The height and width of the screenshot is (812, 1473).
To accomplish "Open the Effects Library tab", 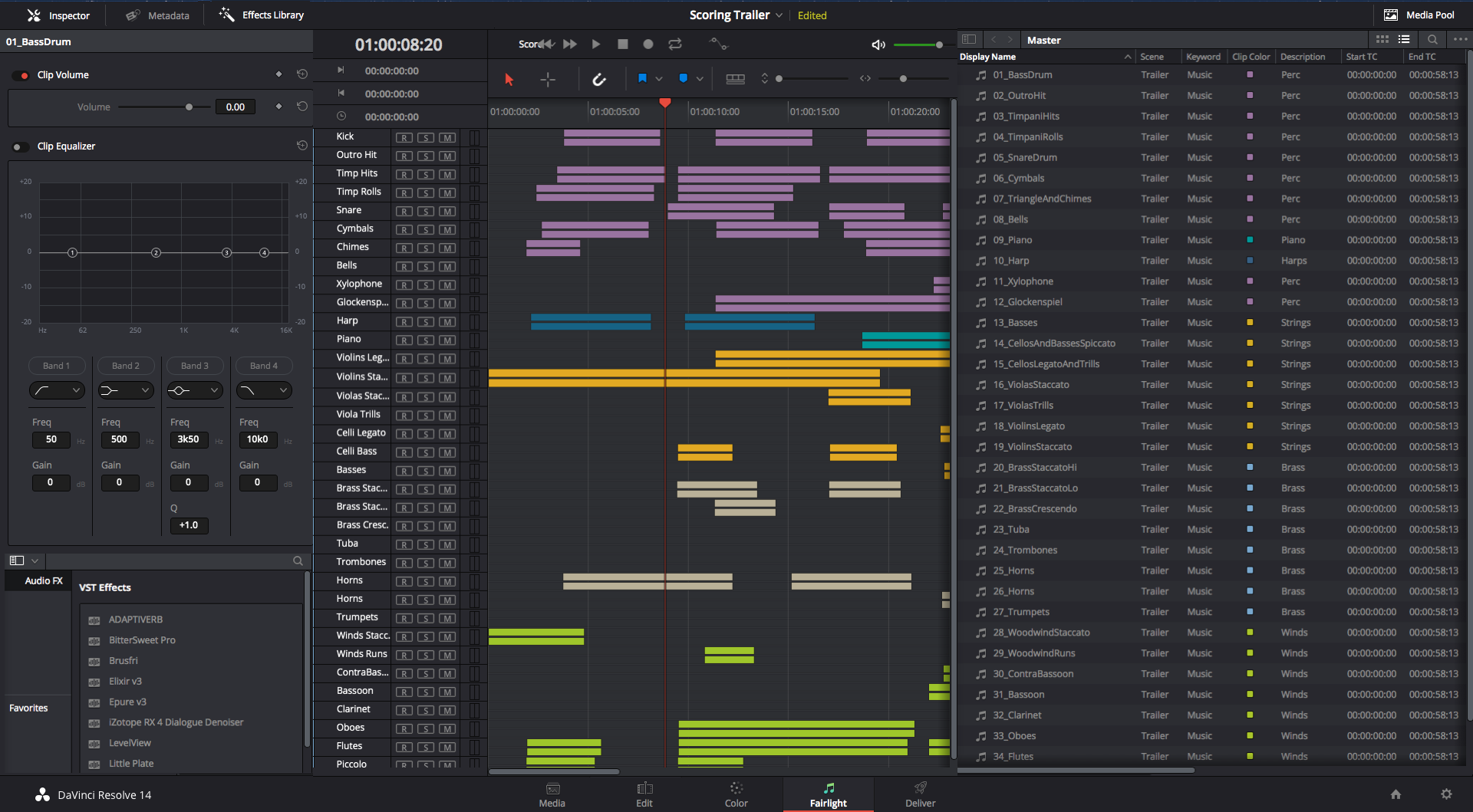I will [262, 15].
